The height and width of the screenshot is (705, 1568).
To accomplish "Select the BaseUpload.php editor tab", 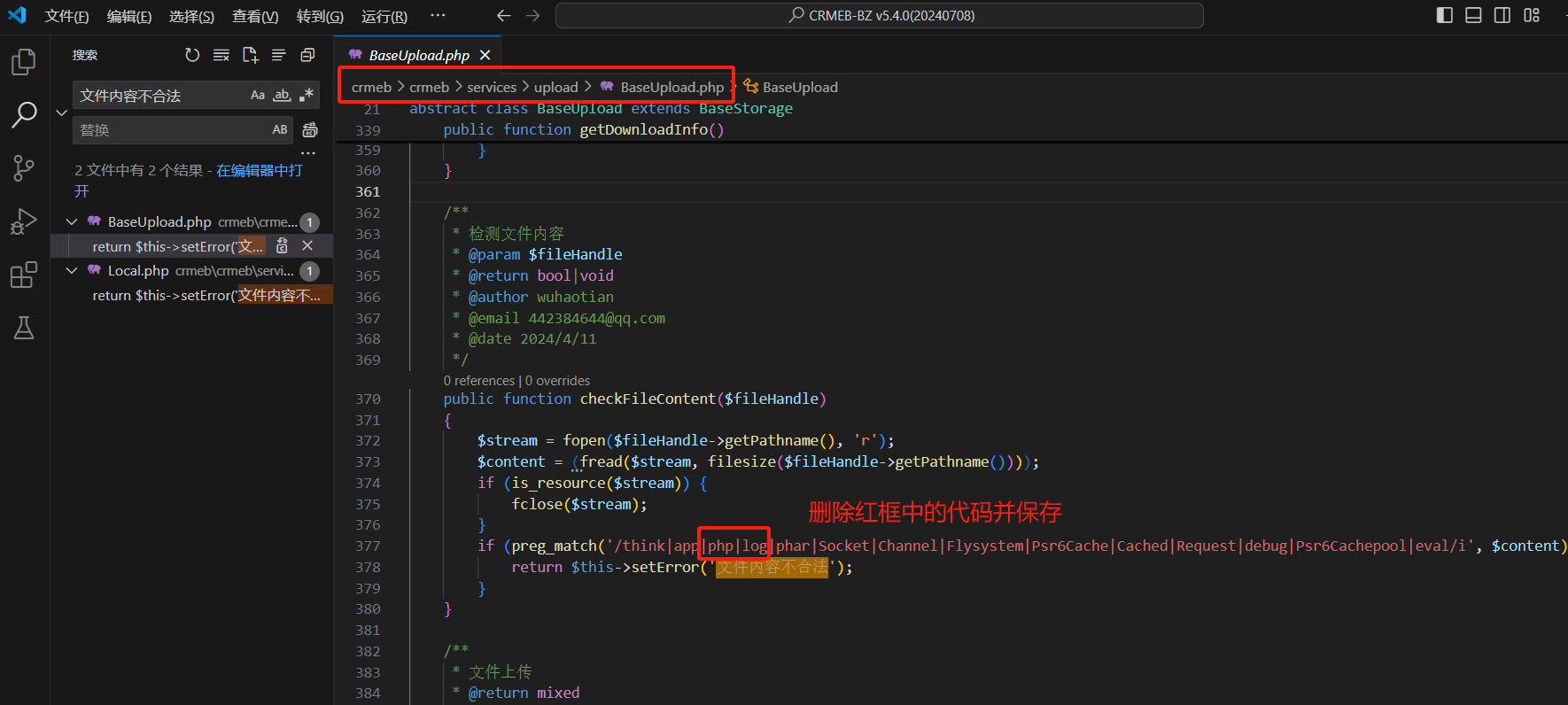I will click(418, 55).
